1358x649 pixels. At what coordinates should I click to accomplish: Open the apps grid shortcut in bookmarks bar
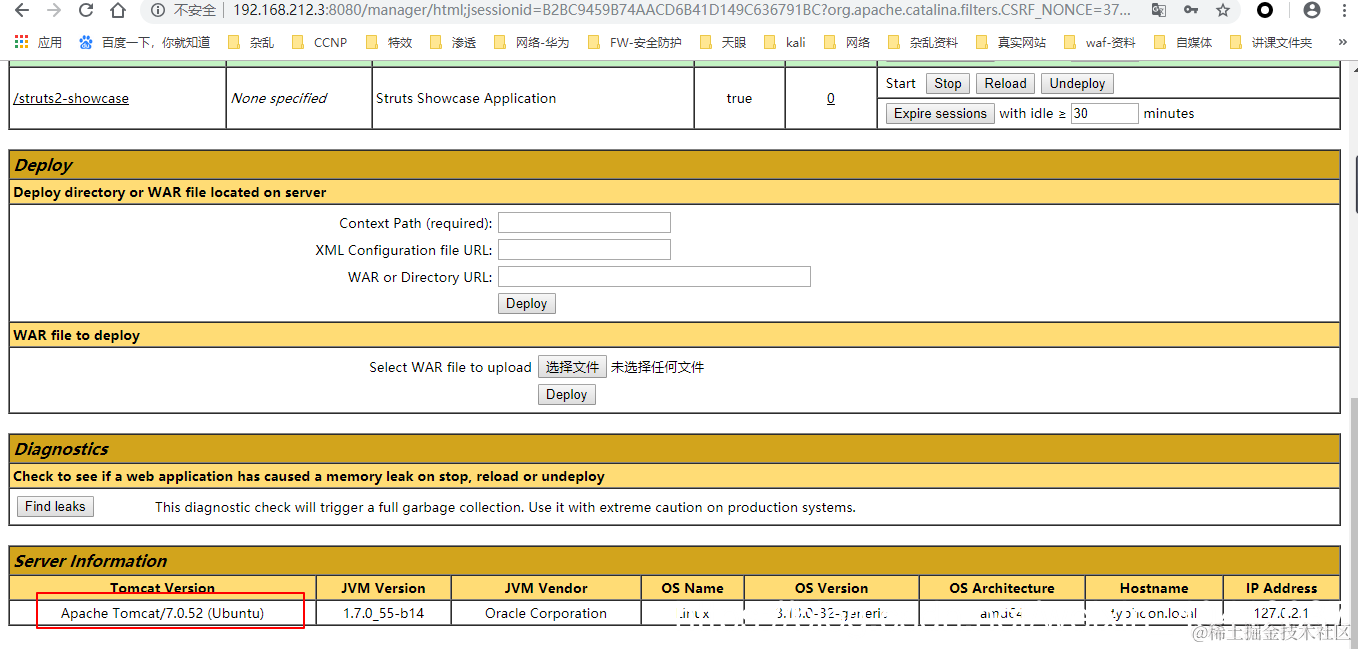[x=37, y=42]
